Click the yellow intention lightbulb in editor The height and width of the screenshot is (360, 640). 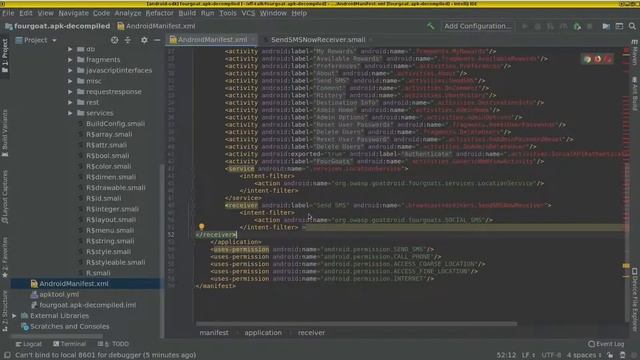pos(201,227)
